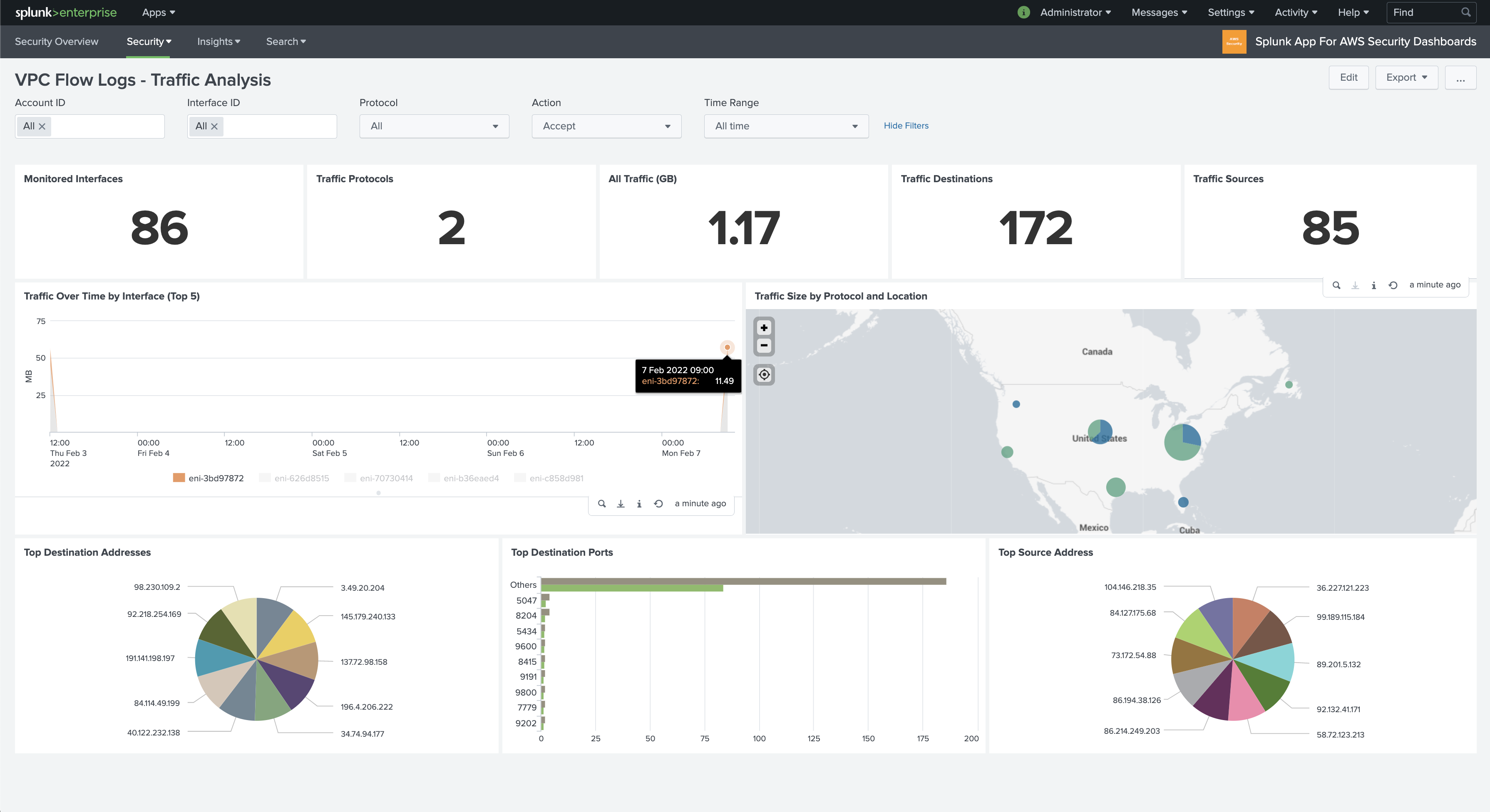Zoom in on the traffic location map

[x=763, y=328]
